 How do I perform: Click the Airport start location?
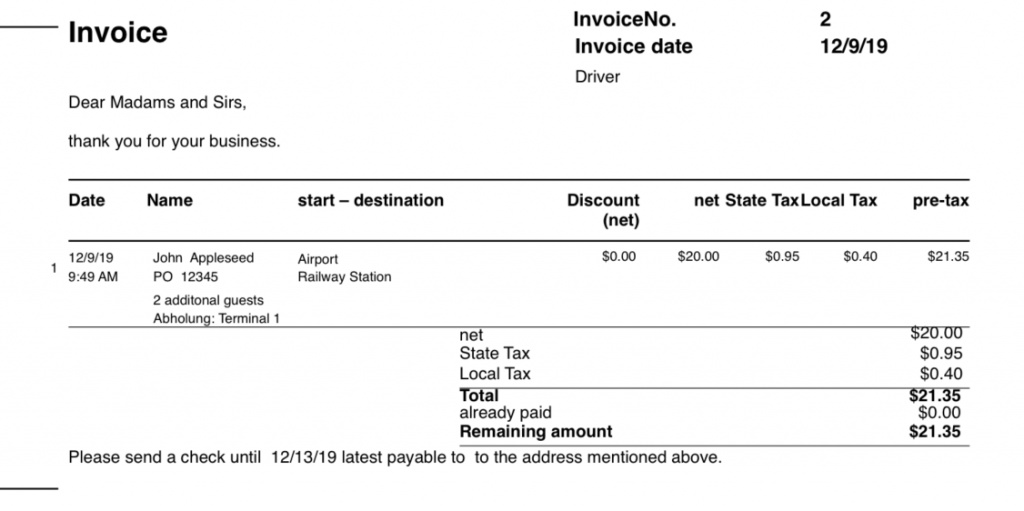pos(317,259)
